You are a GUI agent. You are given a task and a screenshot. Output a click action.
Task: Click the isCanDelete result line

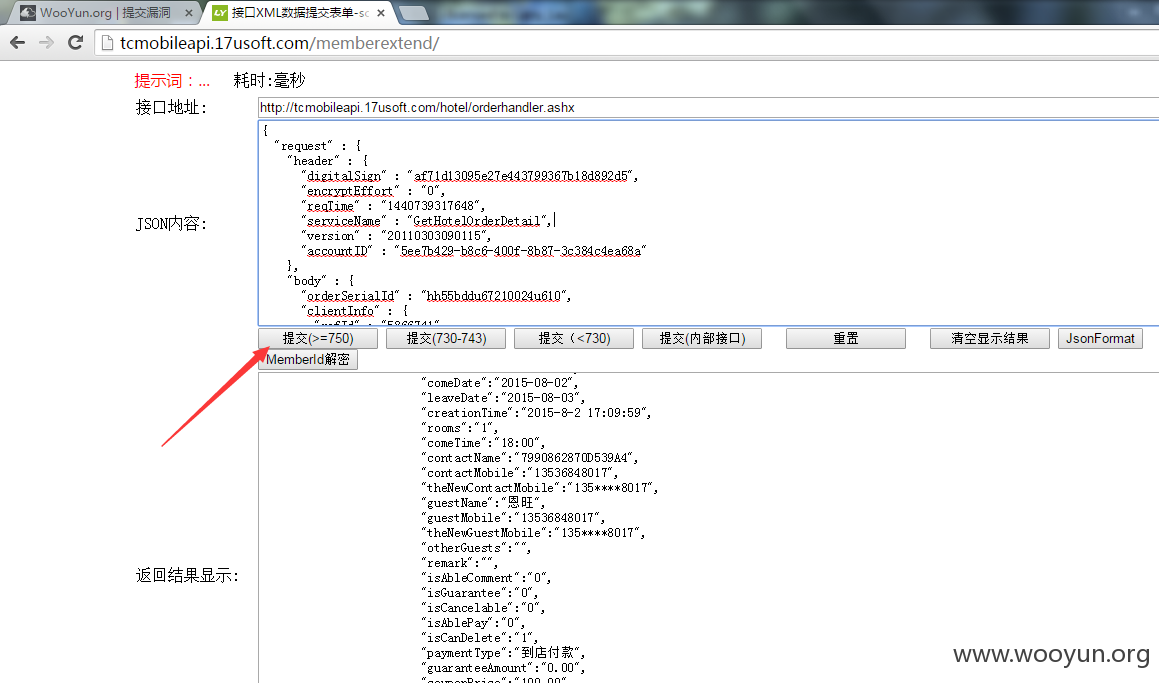pos(480,638)
